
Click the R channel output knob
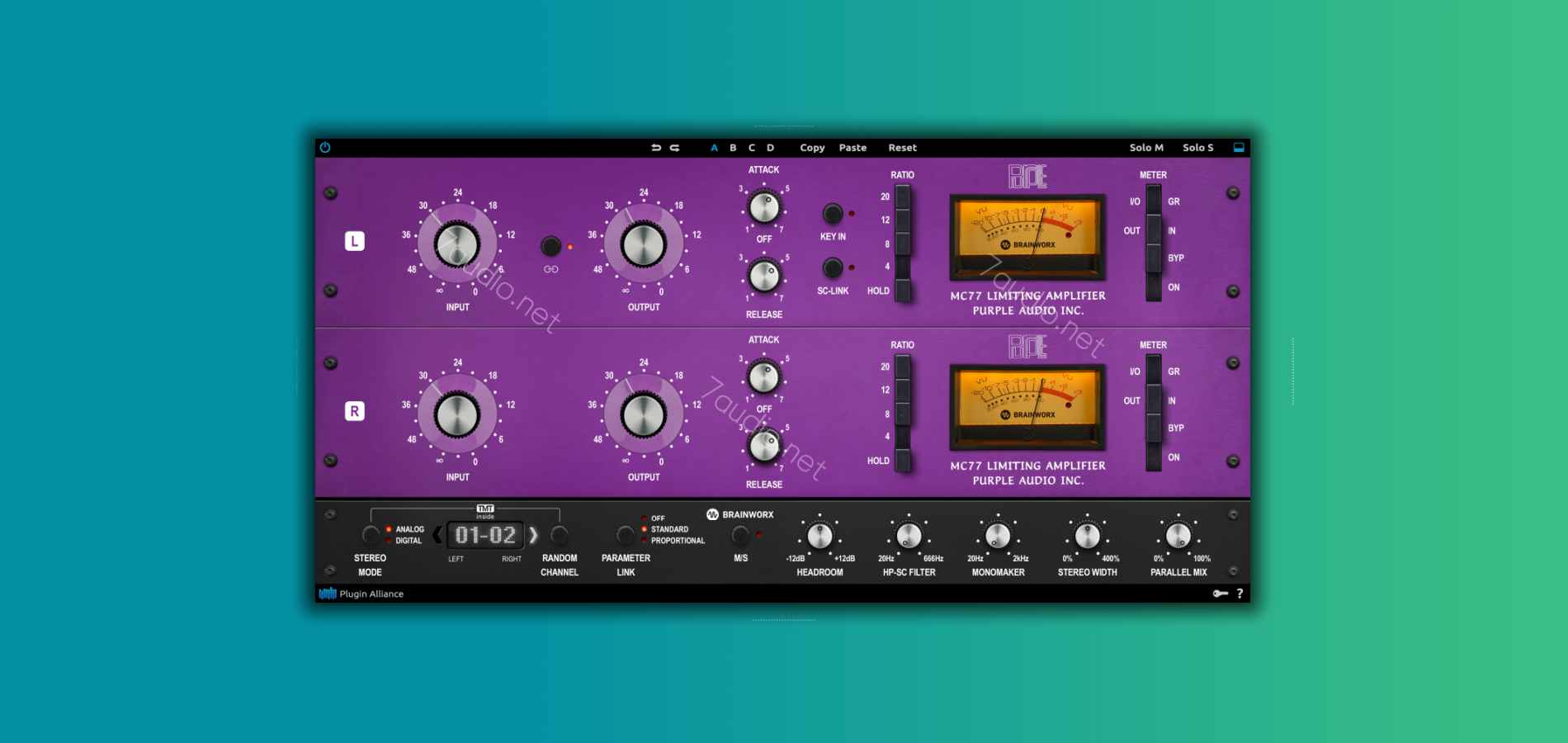pos(644,414)
